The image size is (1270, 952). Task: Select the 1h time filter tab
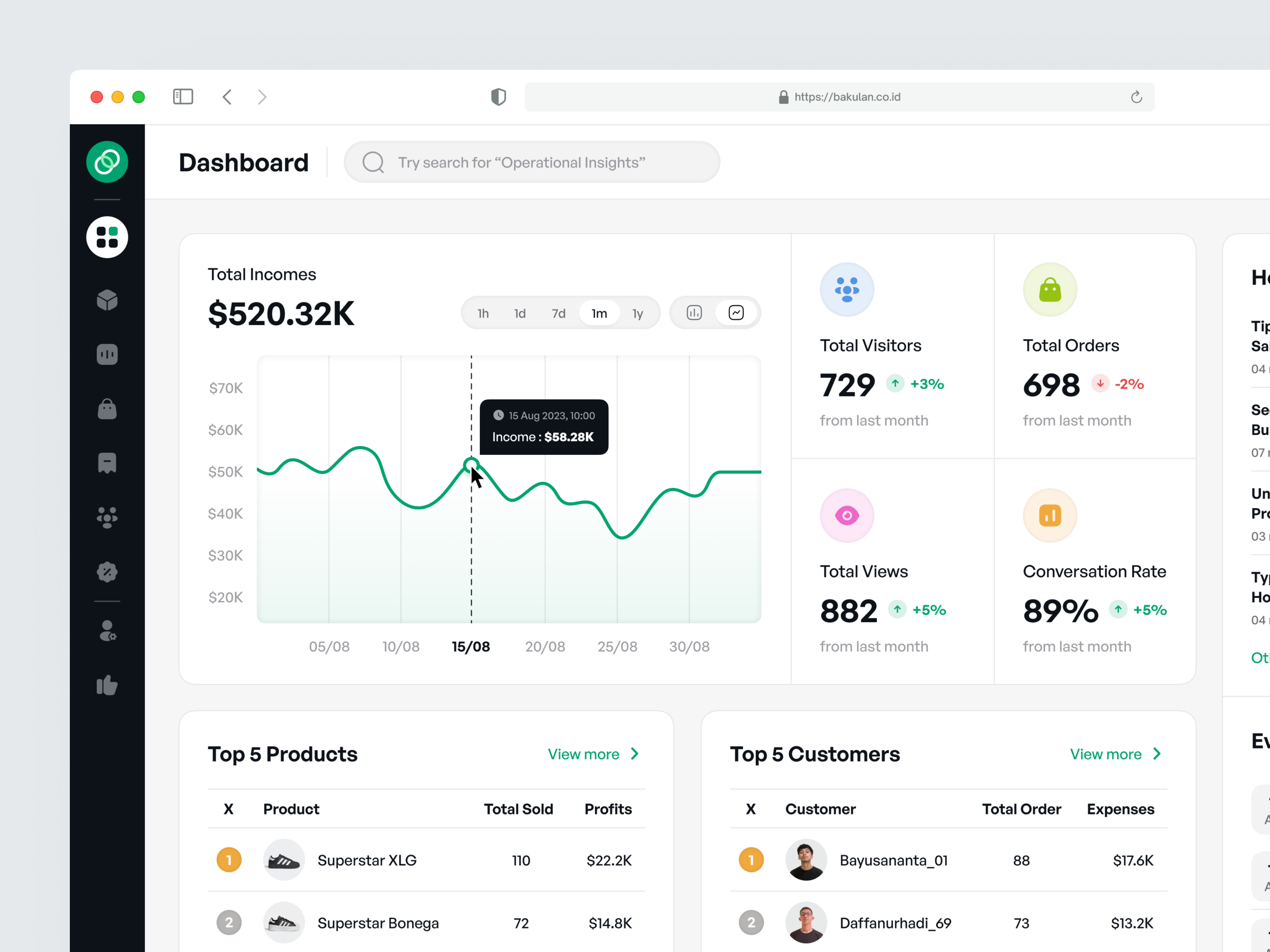point(483,313)
